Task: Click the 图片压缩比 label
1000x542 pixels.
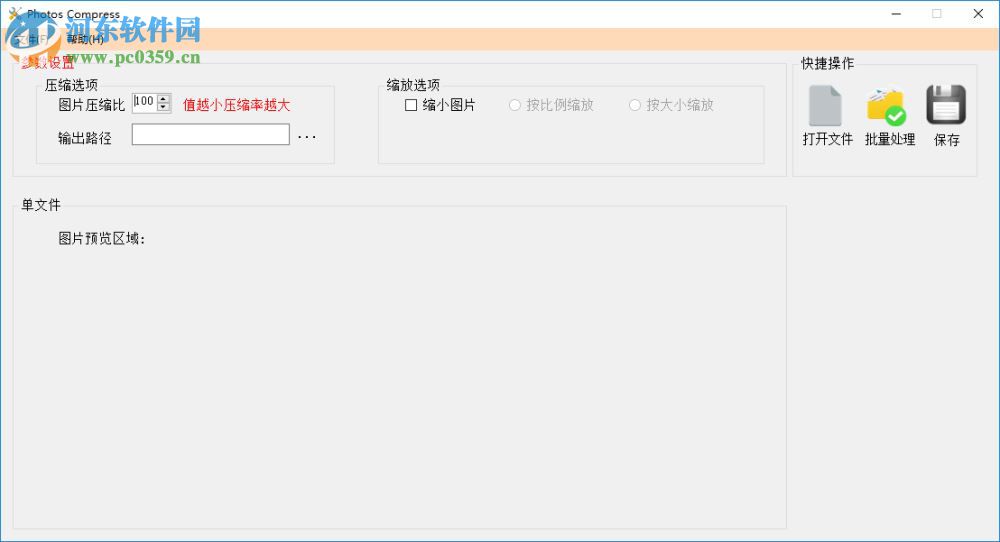Action: [91, 105]
